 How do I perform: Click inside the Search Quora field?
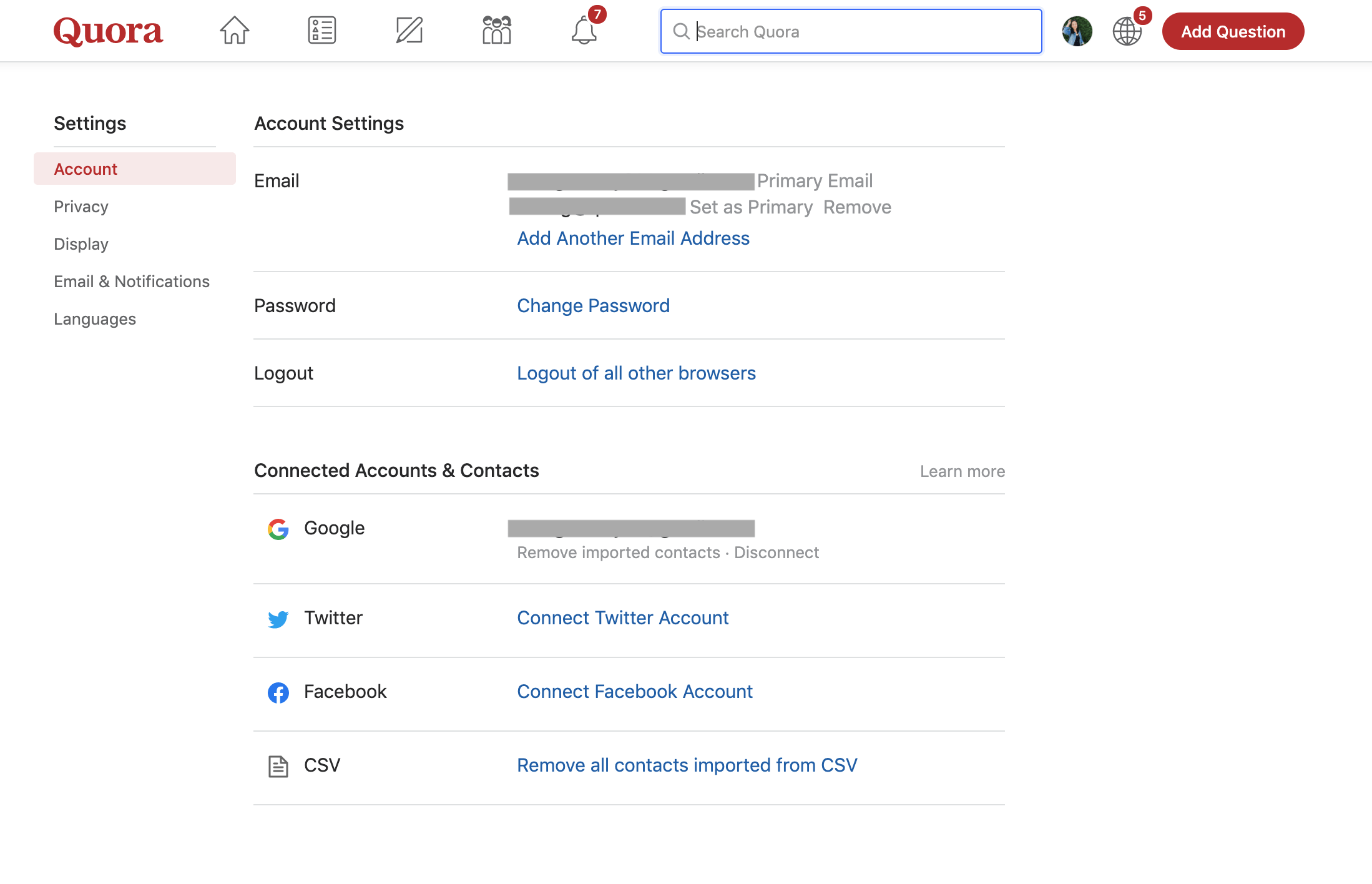[850, 31]
